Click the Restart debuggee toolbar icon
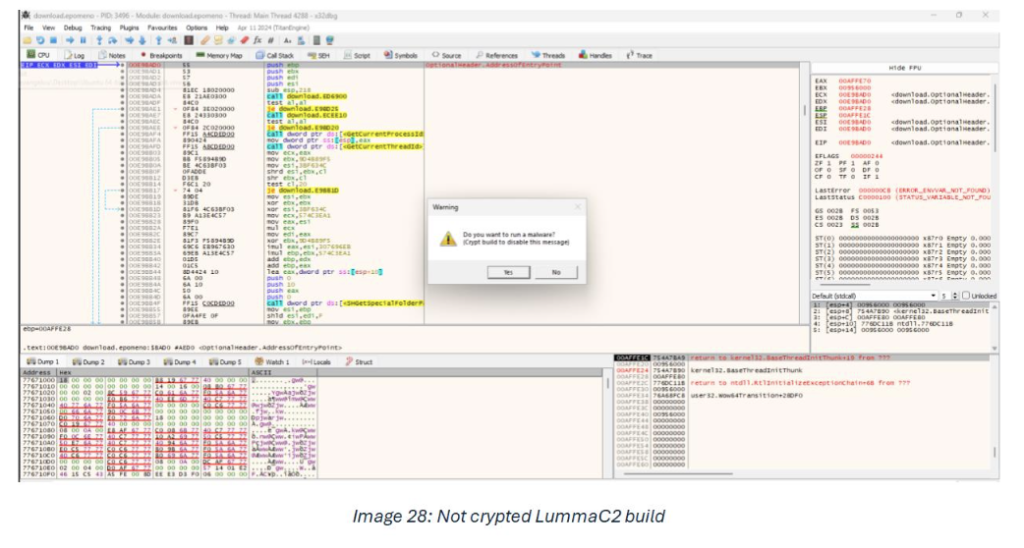 (40, 40)
